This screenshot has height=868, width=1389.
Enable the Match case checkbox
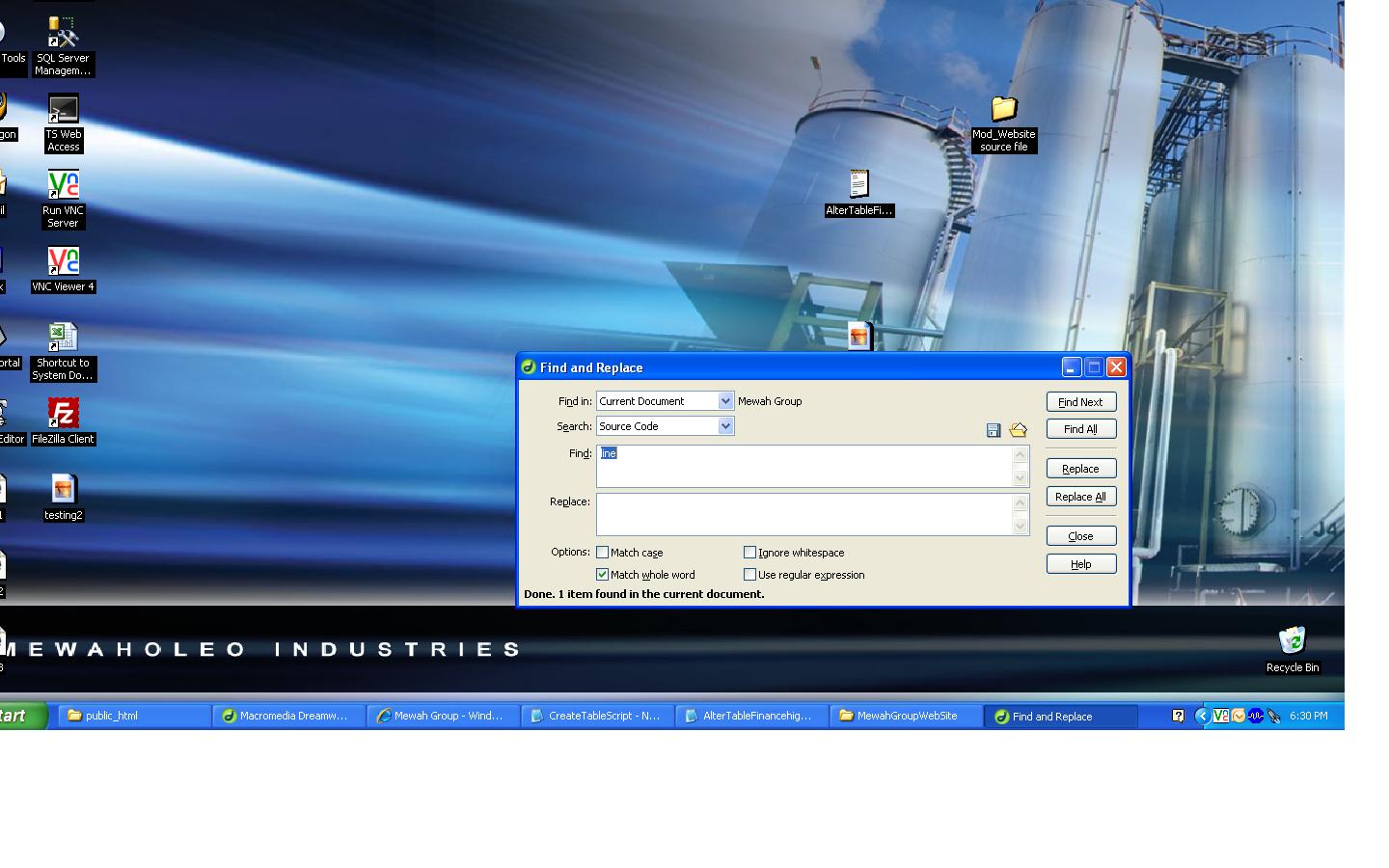[603, 553]
